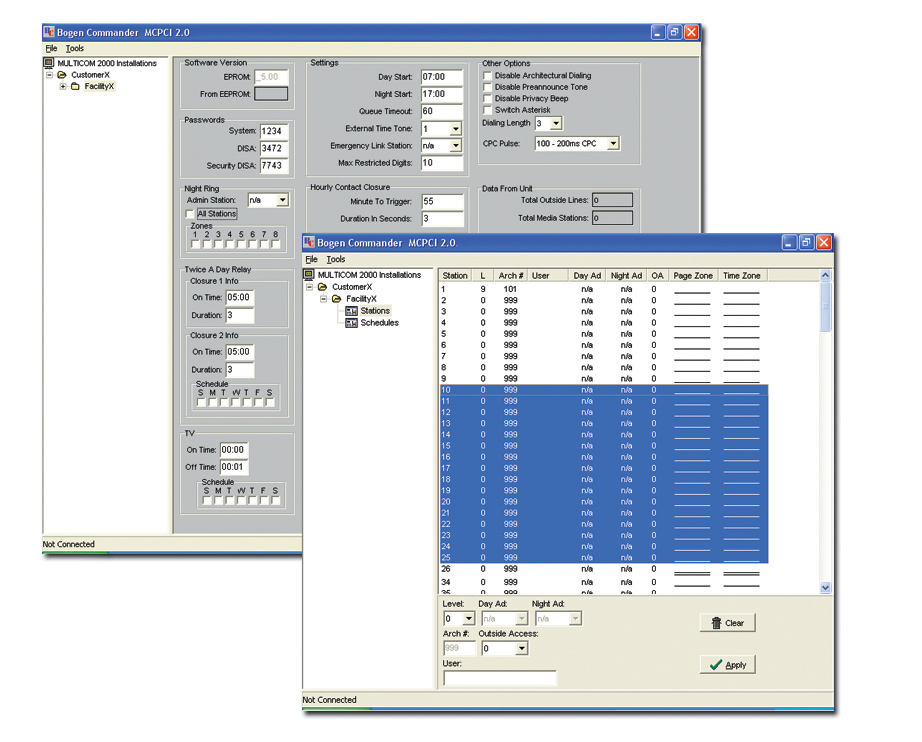Image resolution: width=922 pixels, height=742 pixels.
Task: Toggle the Switch Asterisk checkbox
Action: [x=487, y=110]
